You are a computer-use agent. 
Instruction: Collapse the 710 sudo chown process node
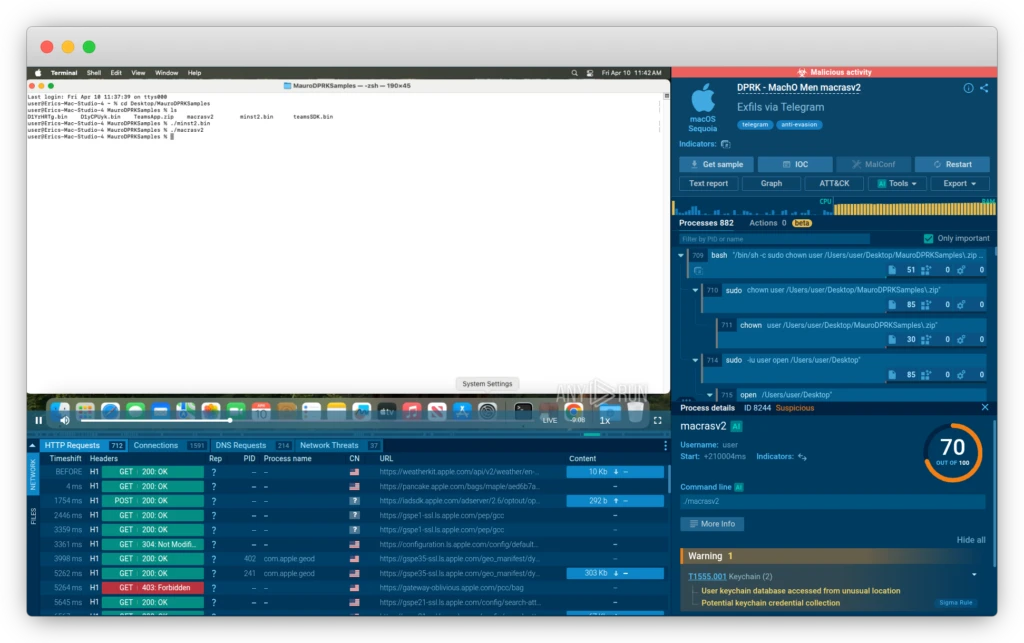coord(696,290)
